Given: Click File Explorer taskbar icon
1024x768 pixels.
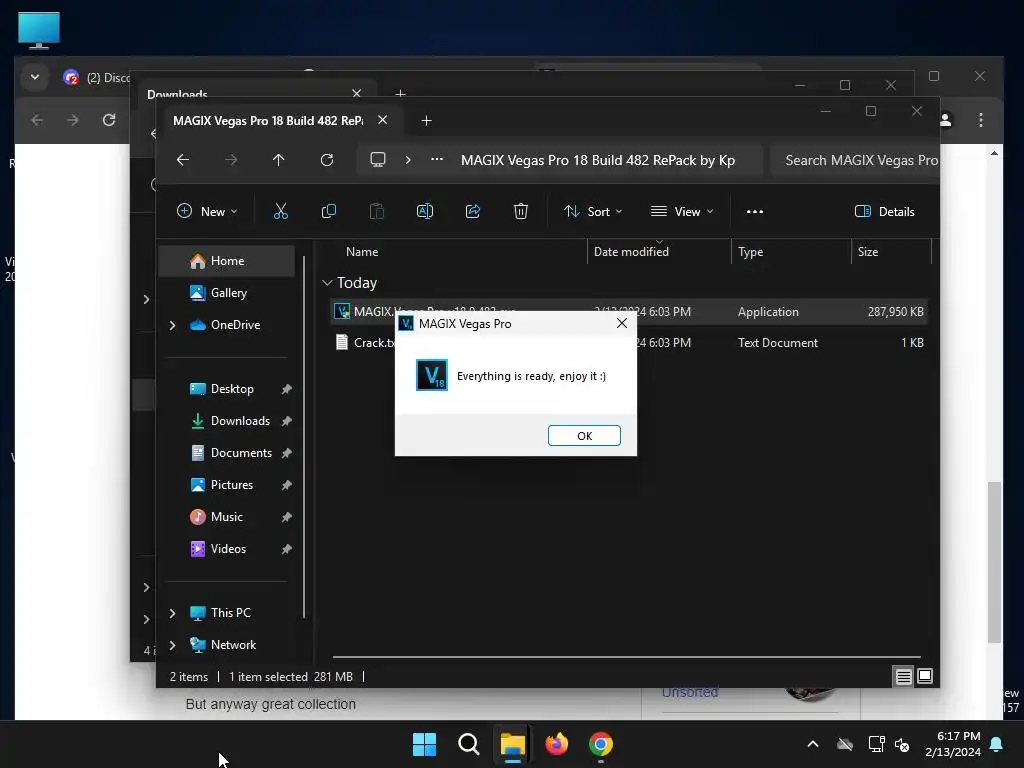Looking at the screenshot, I should point(513,744).
